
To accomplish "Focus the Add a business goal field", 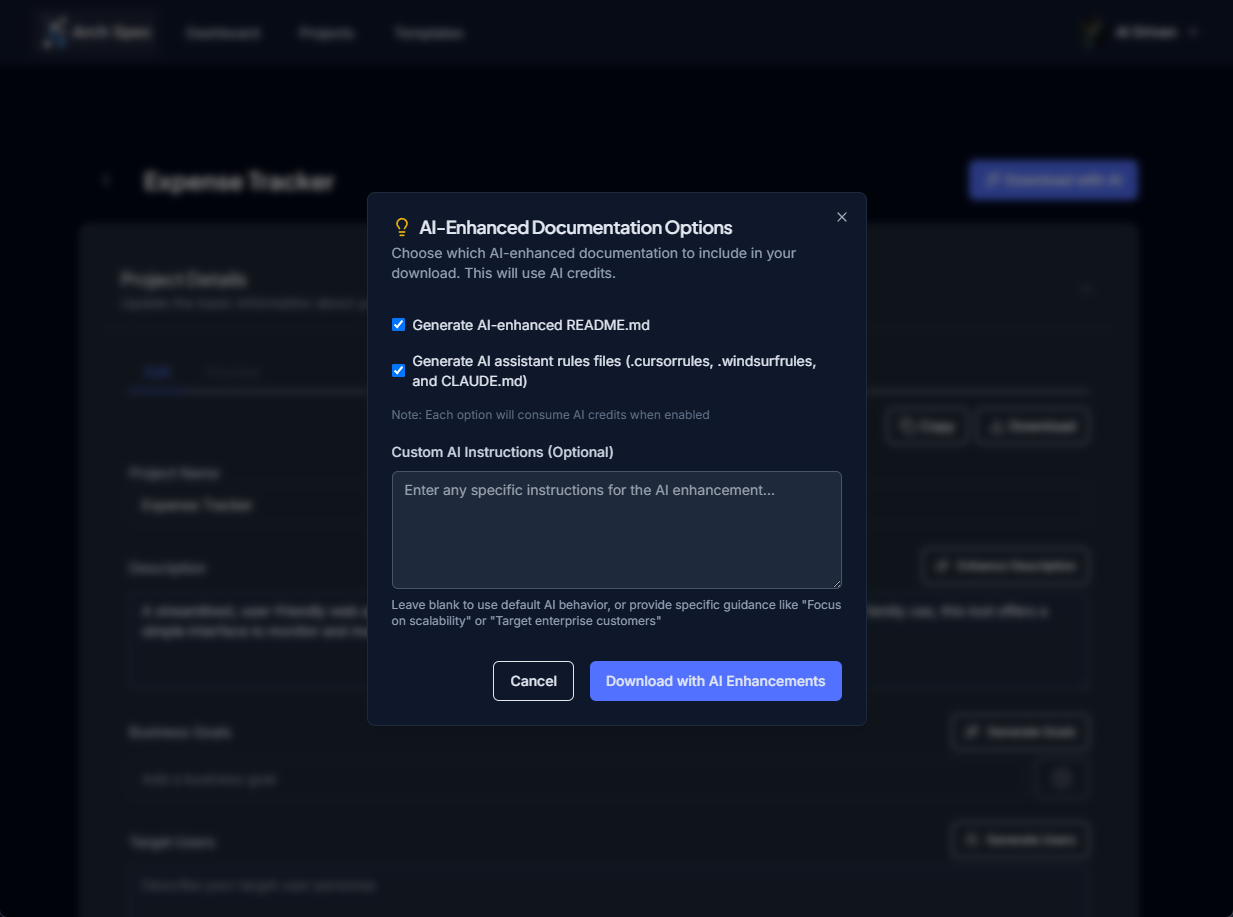I will pyautogui.click(x=578, y=779).
